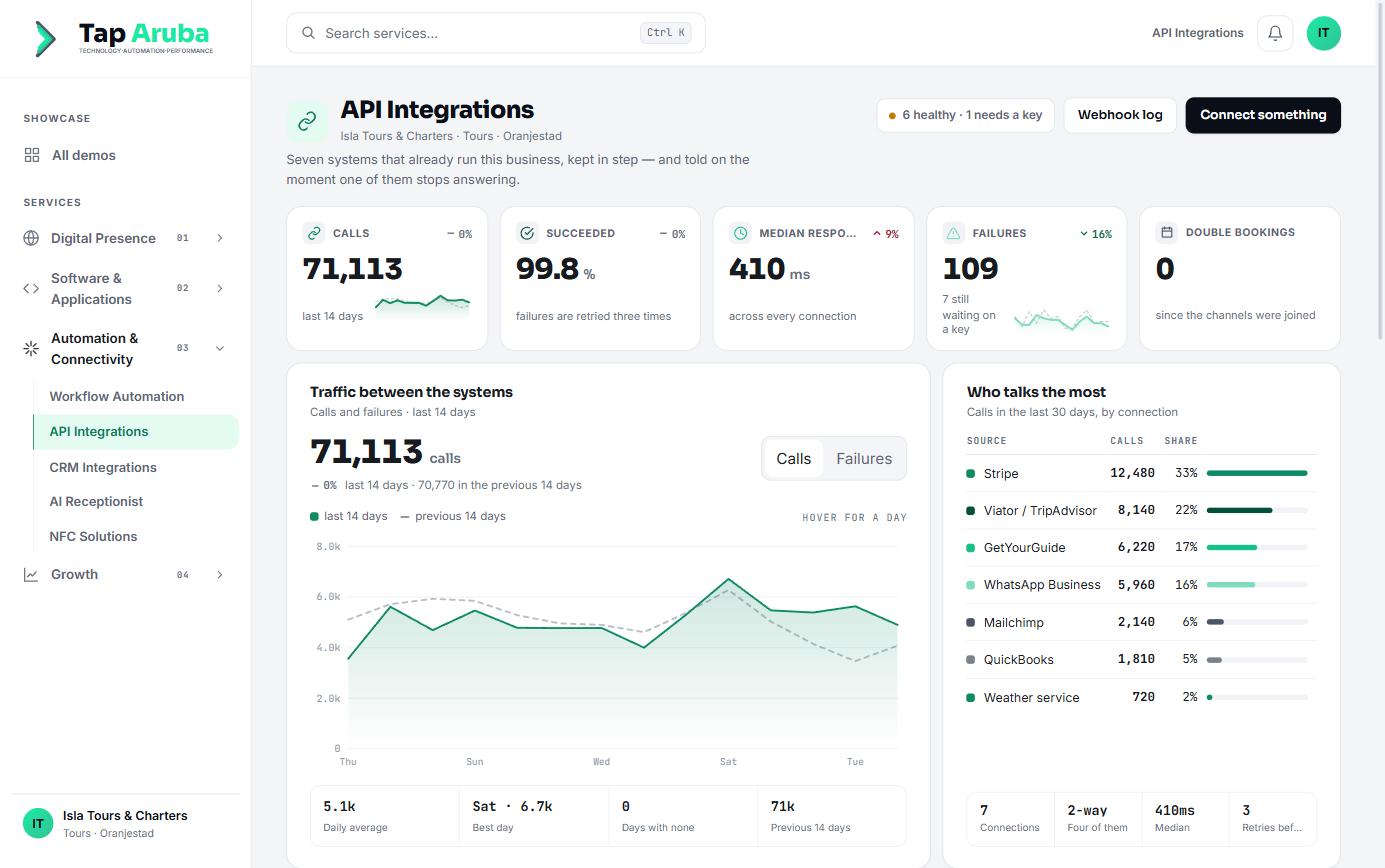Click Isla Tours & Charters account in sidebar
The height and width of the screenshot is (868, 1385).
click(125, 823)
